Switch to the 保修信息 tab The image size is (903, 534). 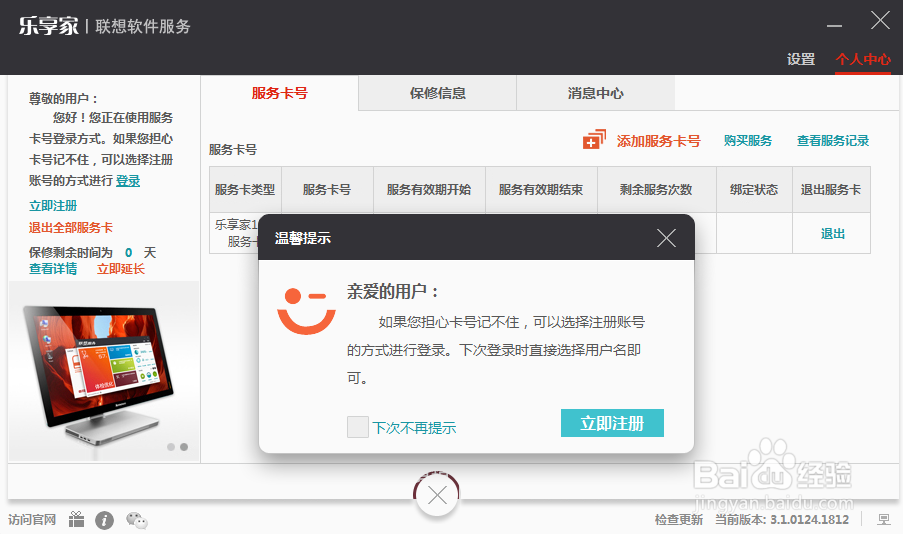[438, 93]
